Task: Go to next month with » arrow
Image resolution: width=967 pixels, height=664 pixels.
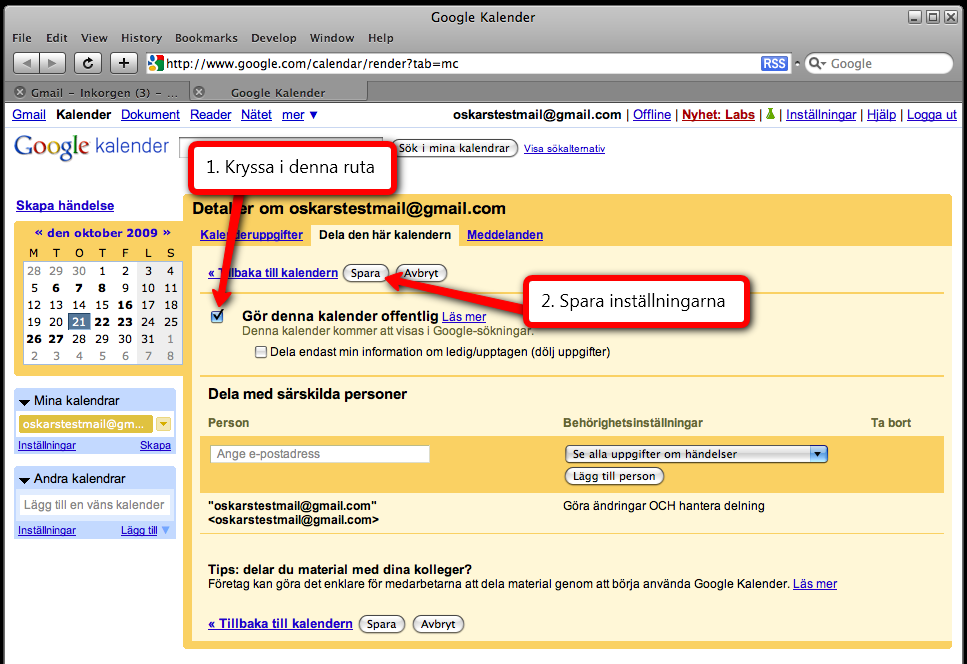Action: [x=167, y=232]
